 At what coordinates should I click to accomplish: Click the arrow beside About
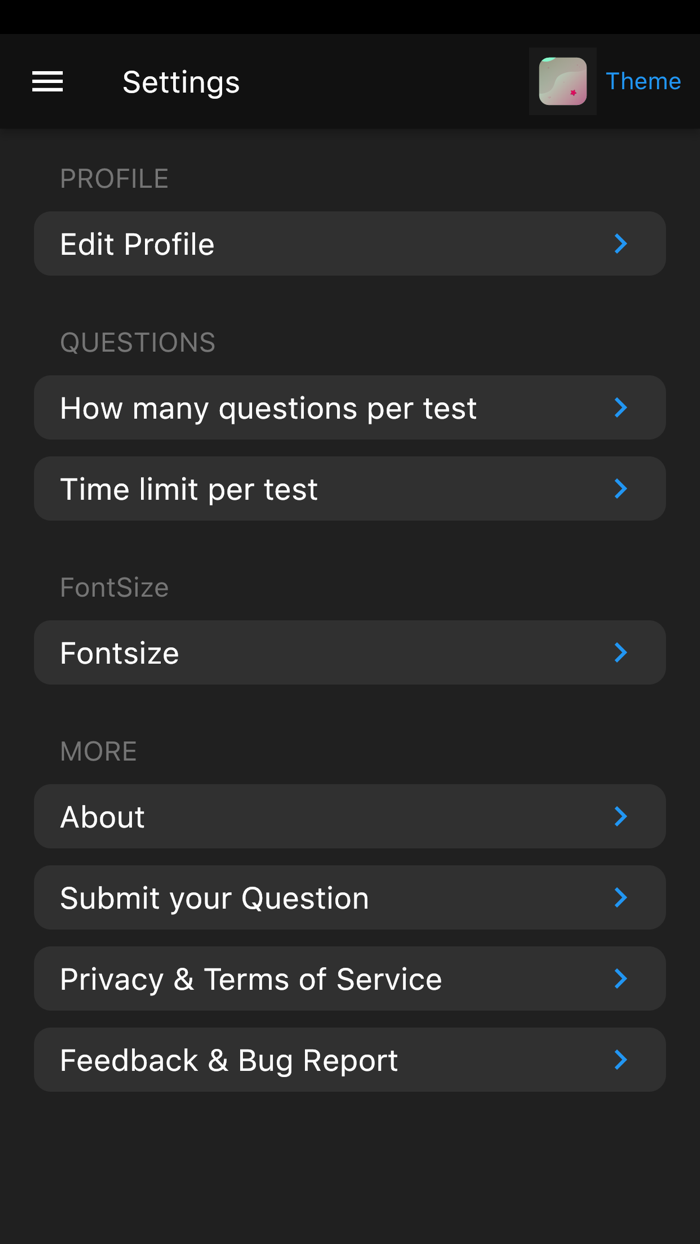(x=621, y=816)
